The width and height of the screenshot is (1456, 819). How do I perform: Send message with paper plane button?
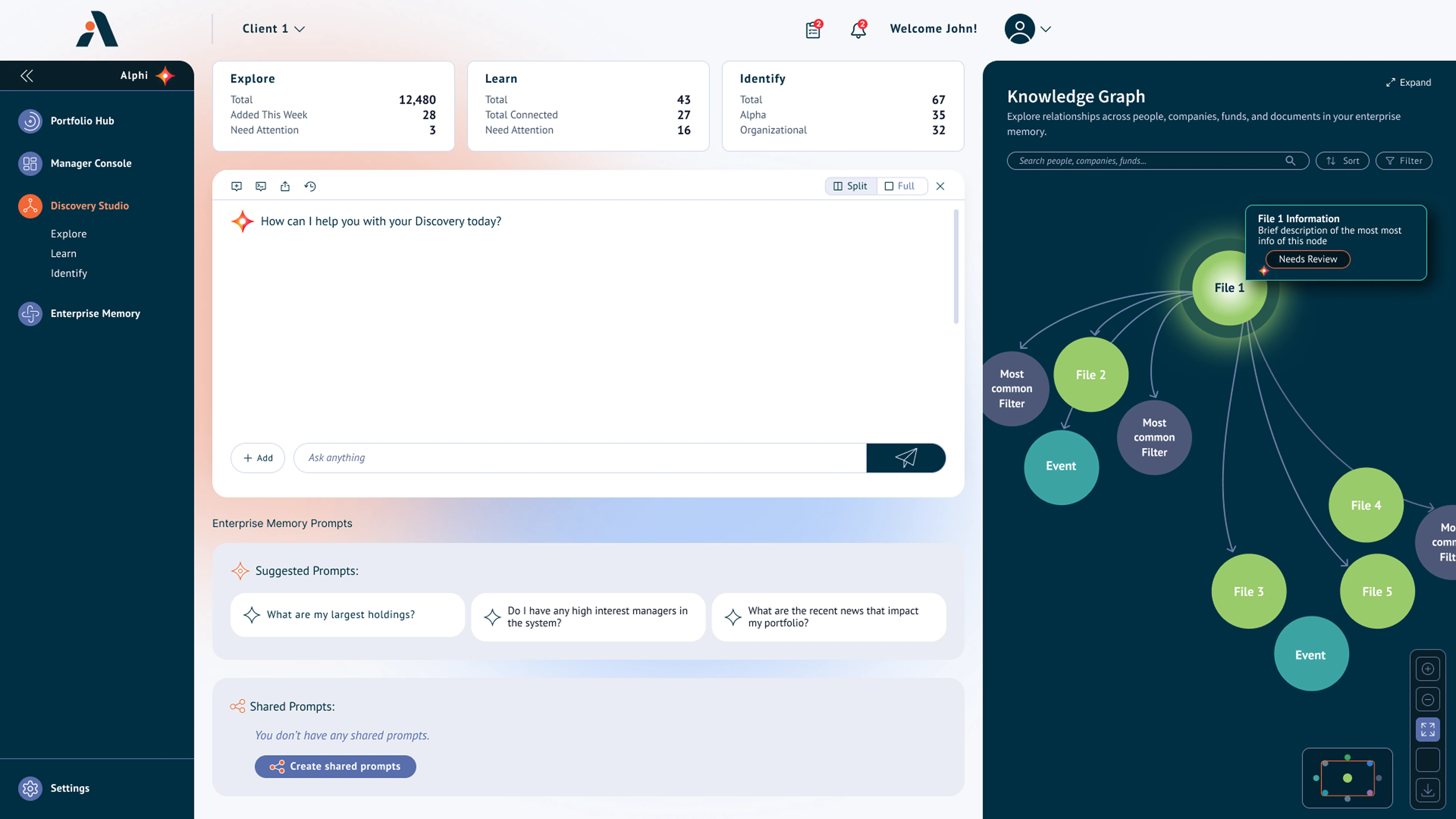(x=905, y=458)
